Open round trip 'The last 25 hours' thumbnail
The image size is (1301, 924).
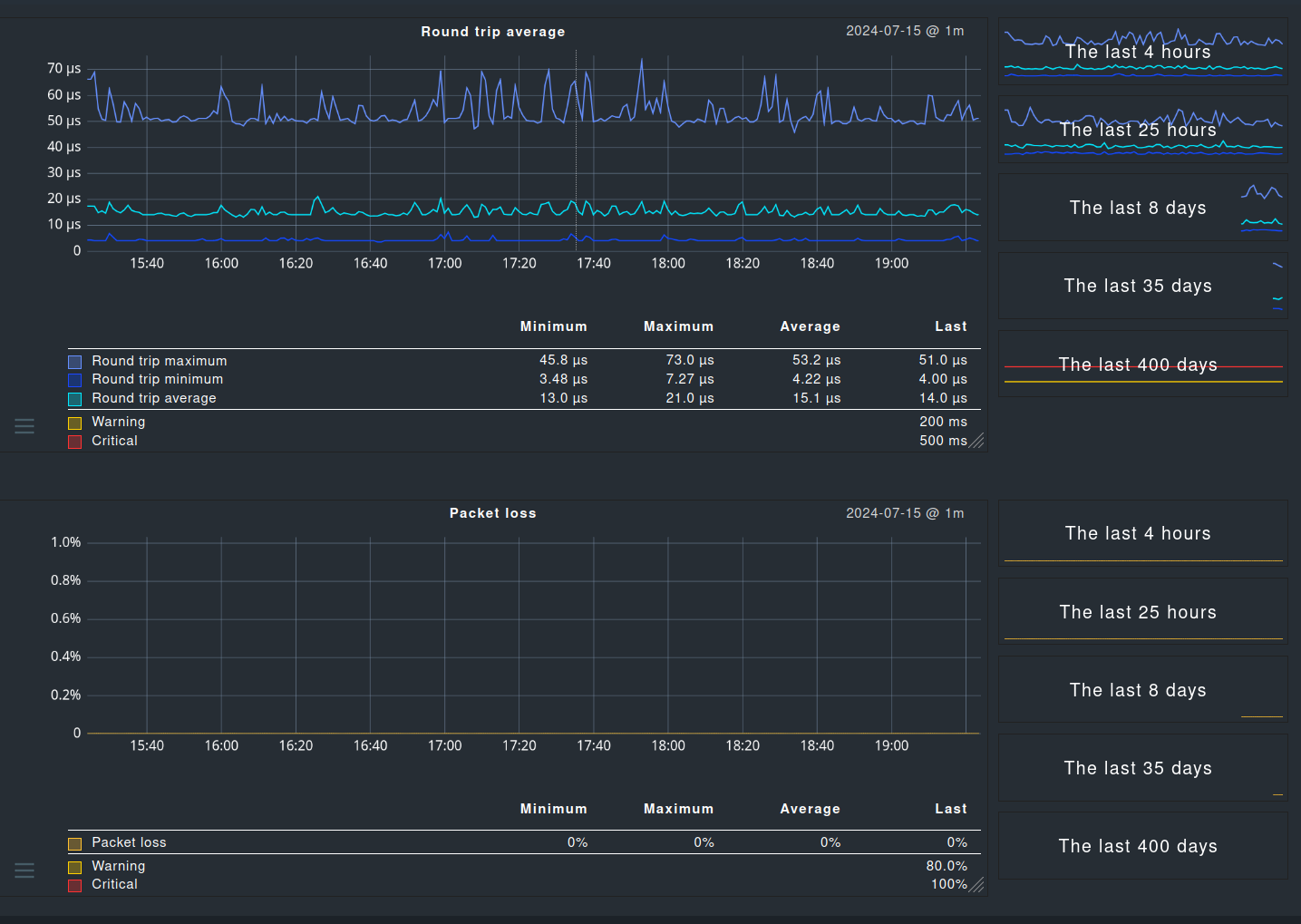pos(1142,130)
